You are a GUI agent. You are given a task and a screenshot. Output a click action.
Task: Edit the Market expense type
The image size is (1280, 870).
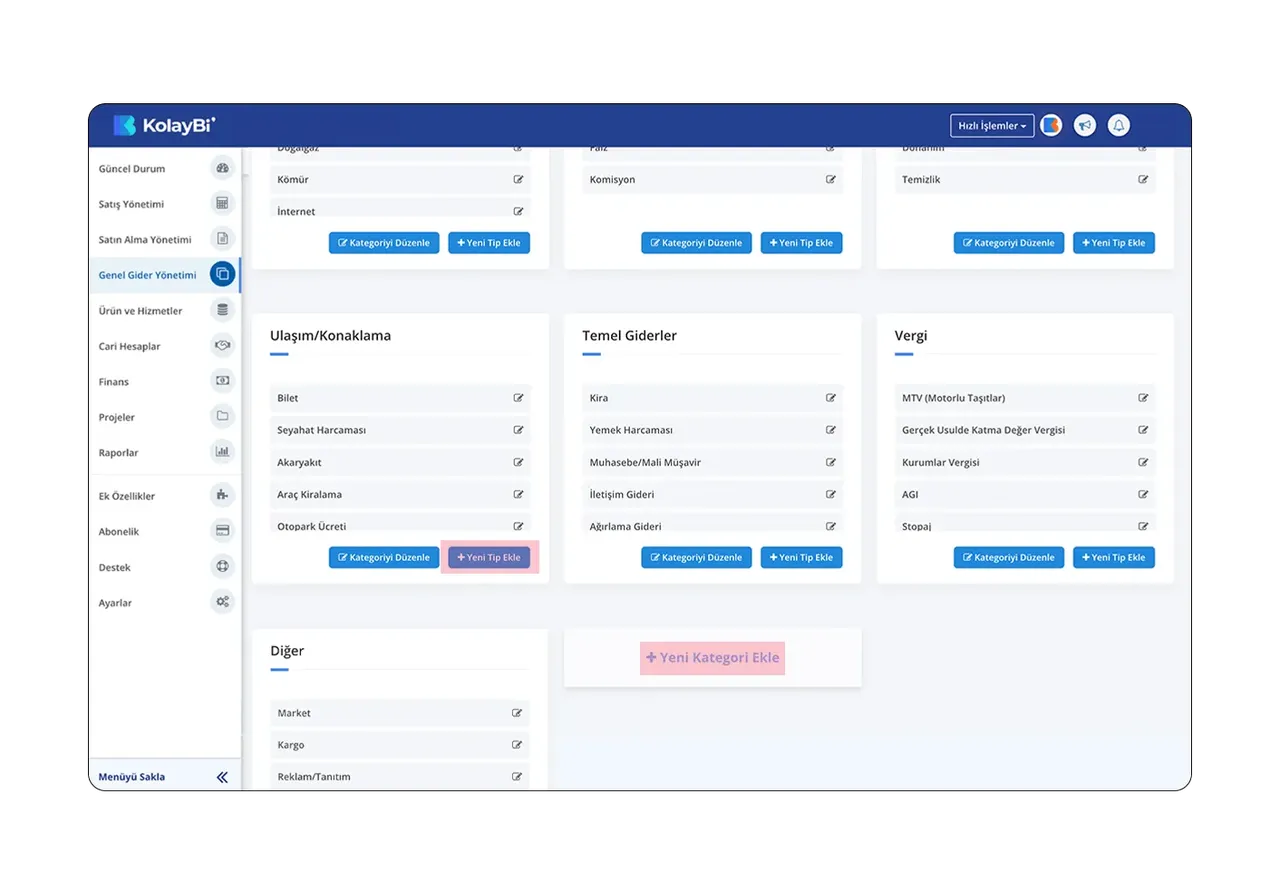click(517, 713)
